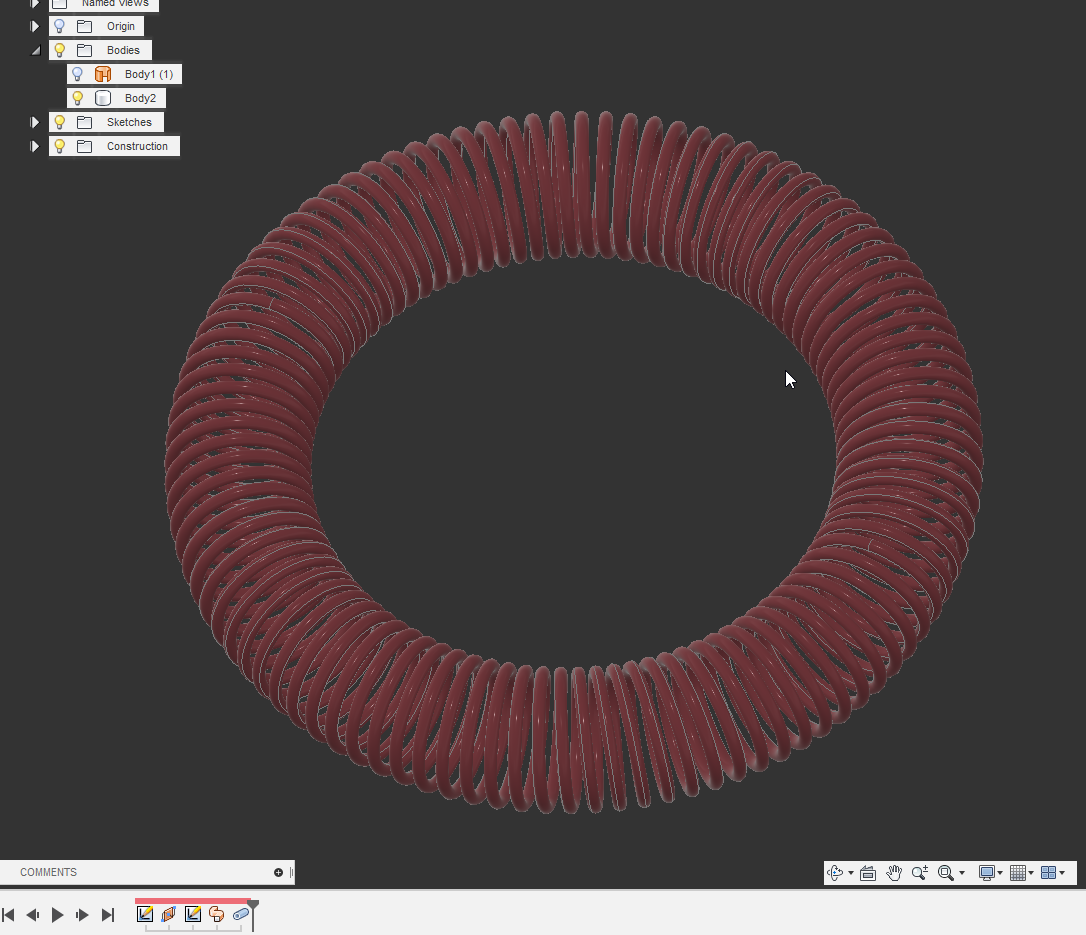
Task: Select the Zoom tool
Action: pos(919,872)
